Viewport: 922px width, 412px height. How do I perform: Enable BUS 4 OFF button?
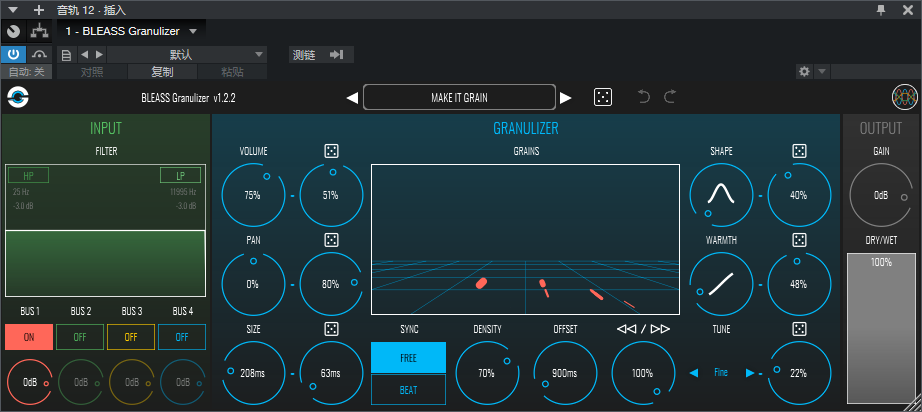point(182,337)
